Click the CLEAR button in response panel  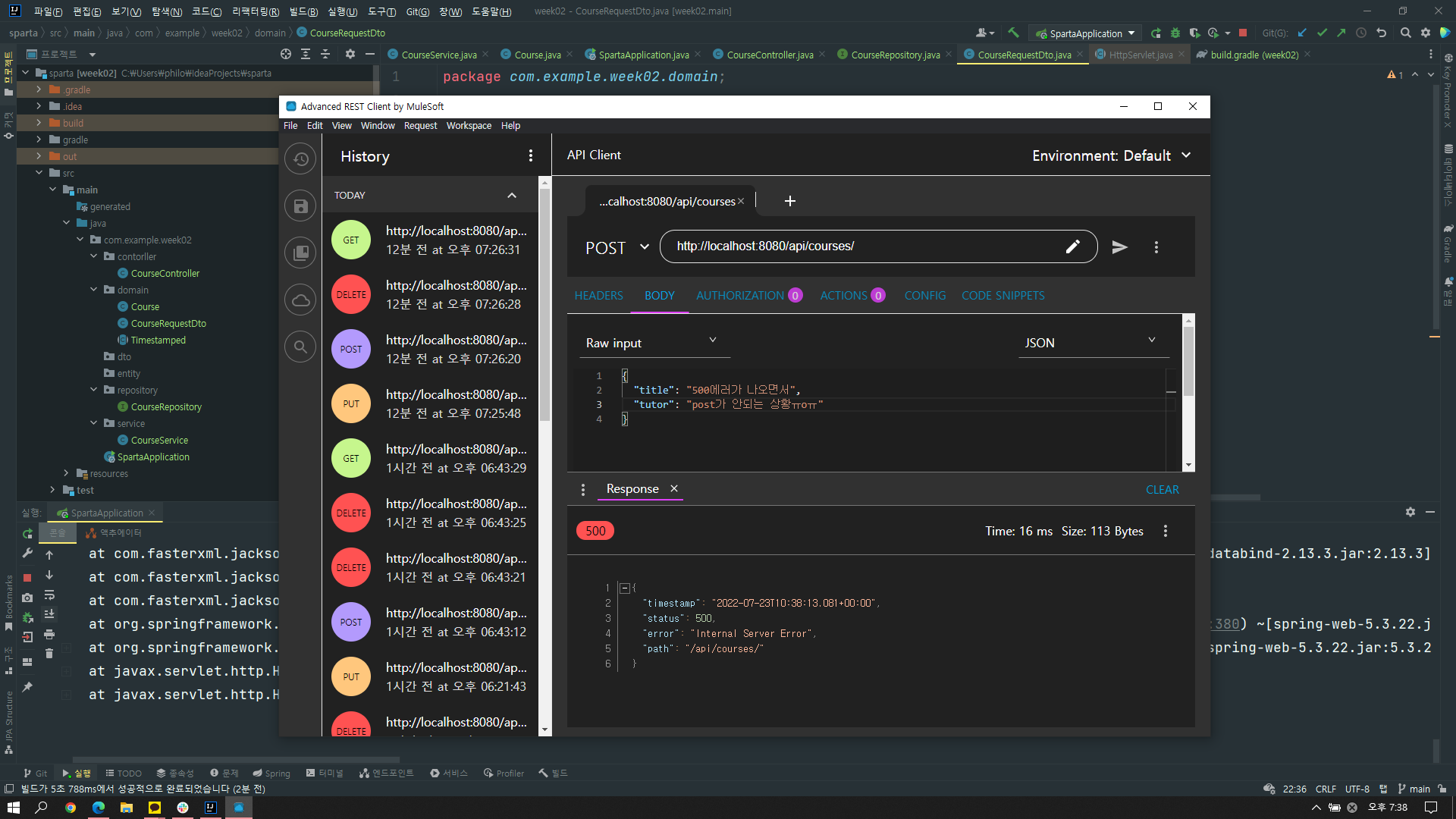click(1163, 489)
